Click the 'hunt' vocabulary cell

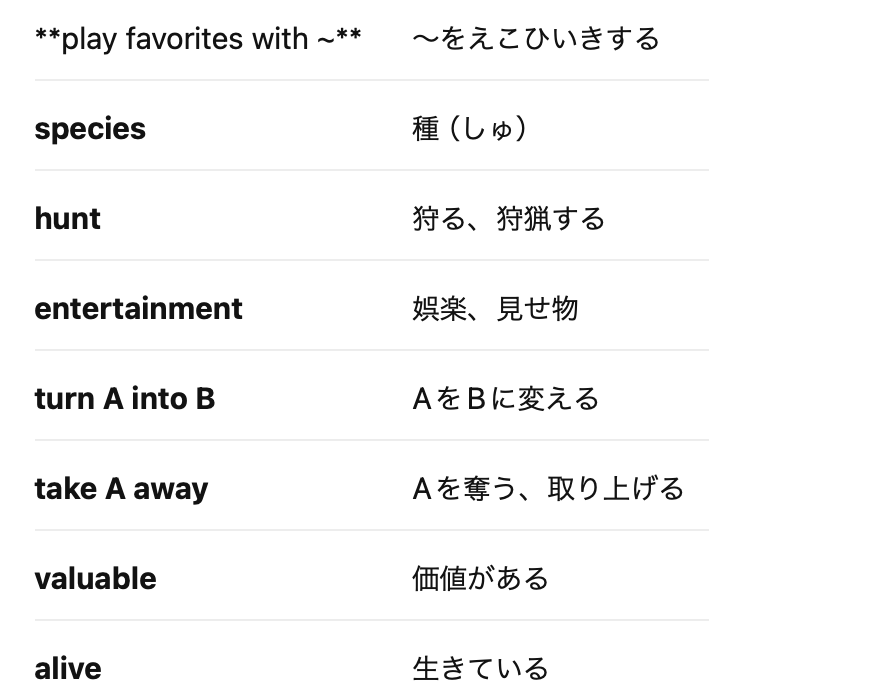pos(67,218)
